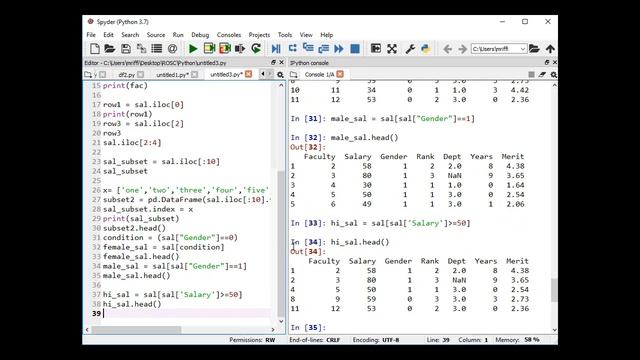The height and width of the screenshot is (360, 640).
Task: Step to the next line in debugger
Action: (x=292, y=49)
